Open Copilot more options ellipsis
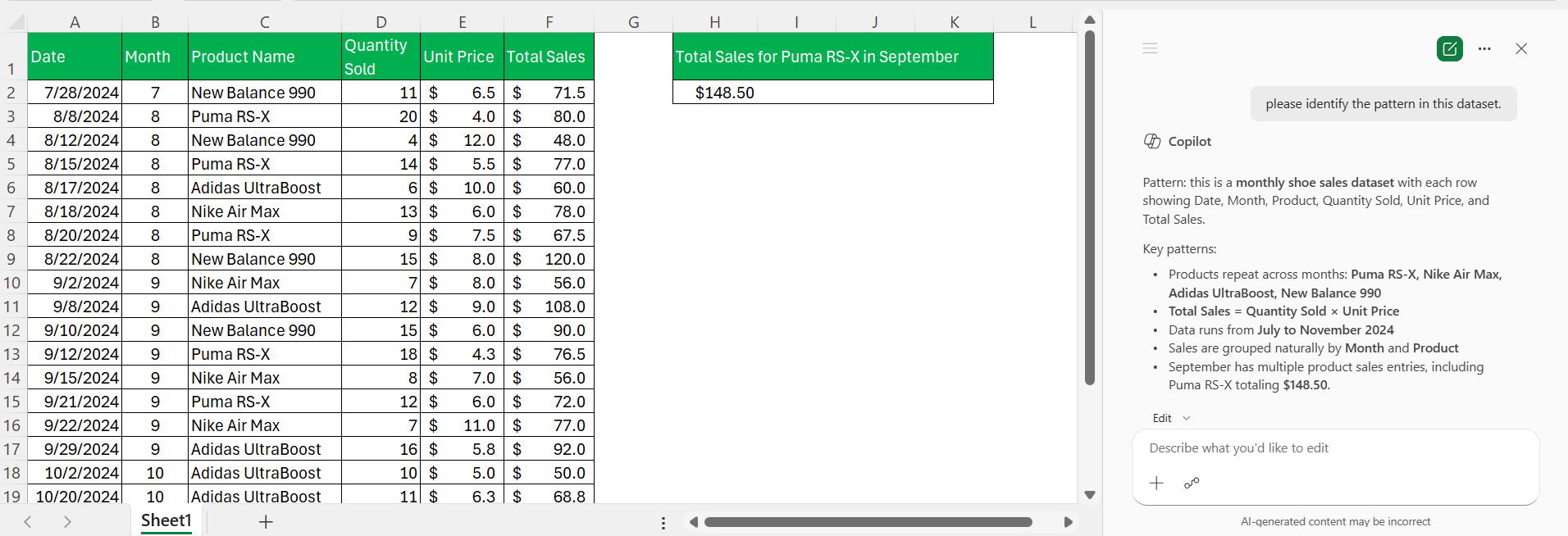This screenshot has height=536, width=1568. [x=1484, y=48]
